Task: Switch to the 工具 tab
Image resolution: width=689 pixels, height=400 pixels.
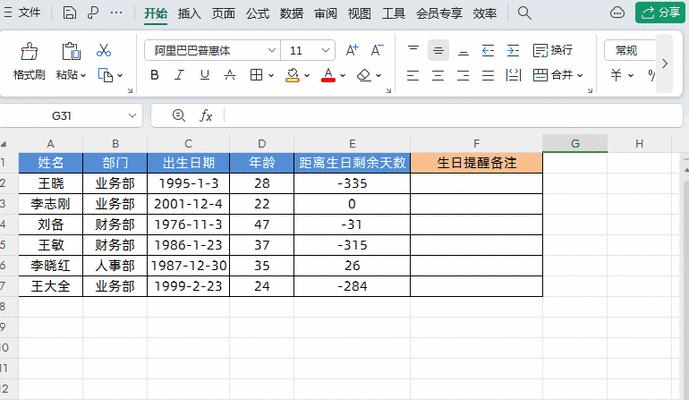Action: (x=393, y=13)
